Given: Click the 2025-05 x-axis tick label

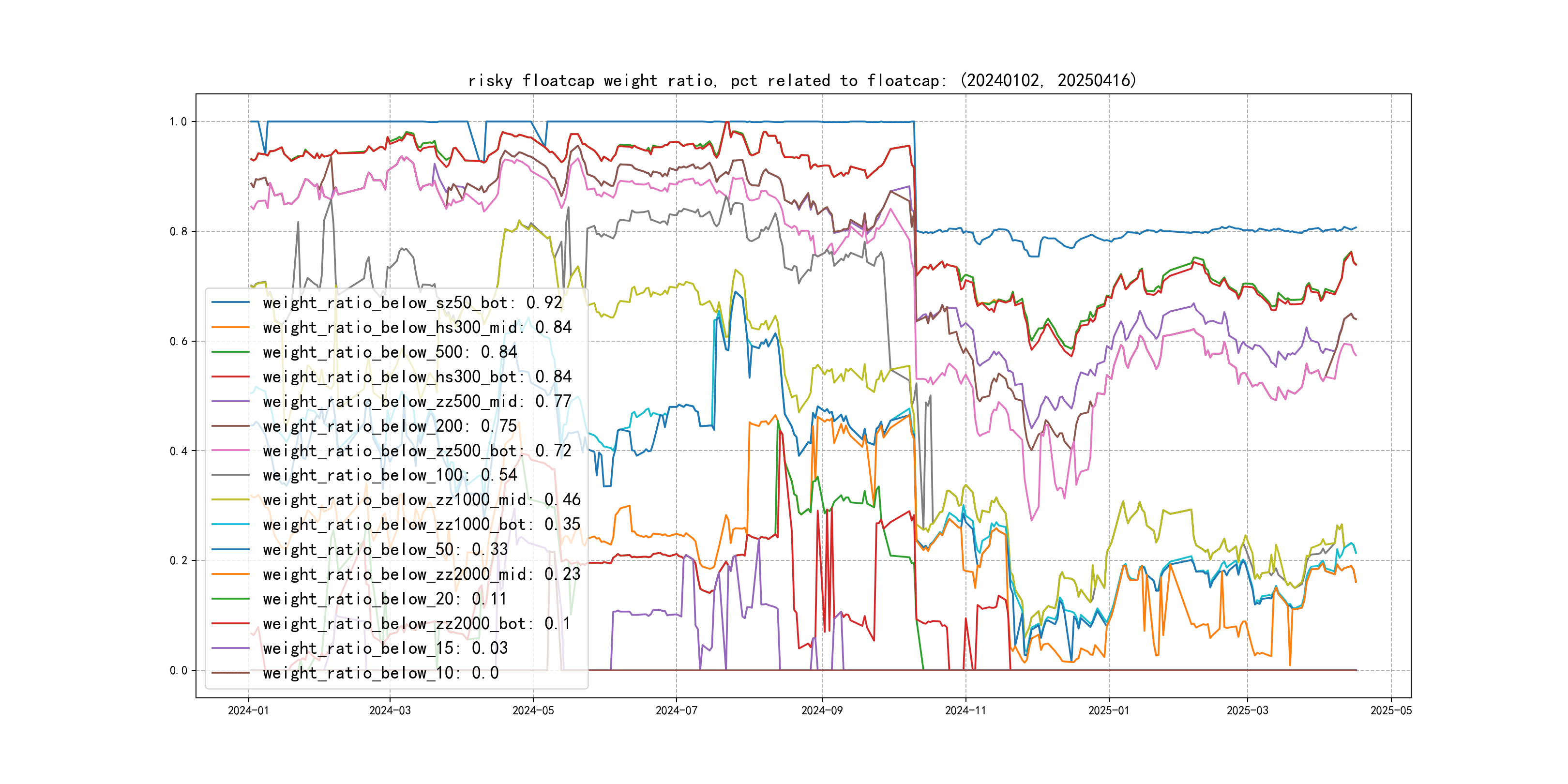Looking at the screenshot, I should [1390, 710].
